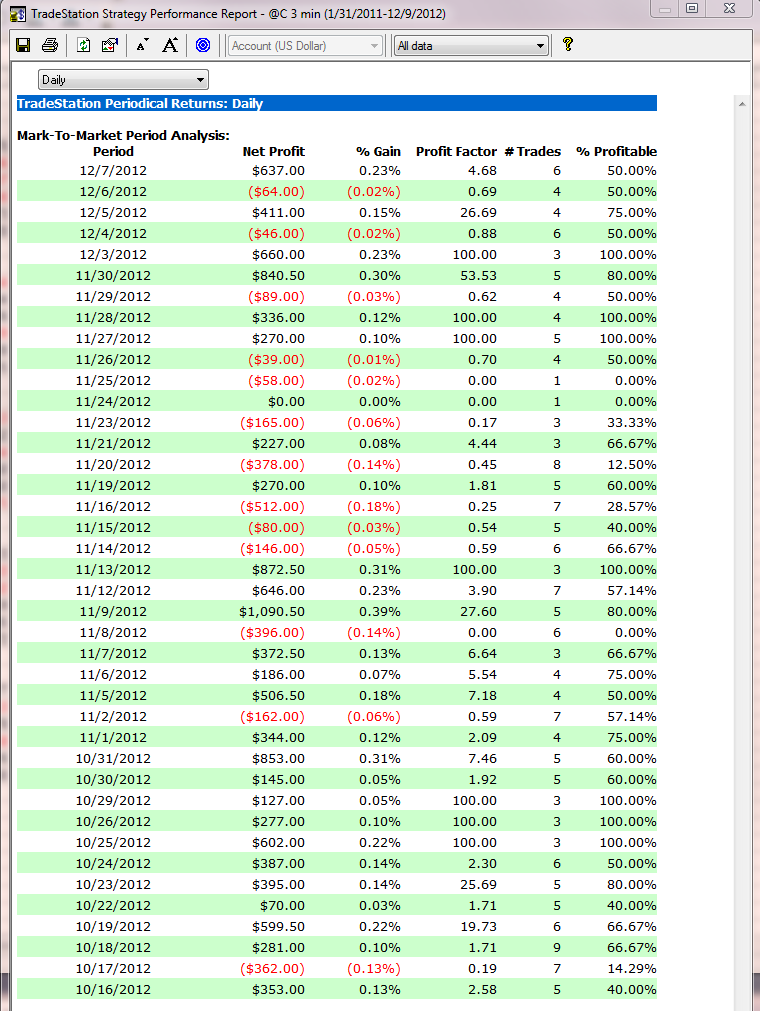Viewport: 760px width, 1011px height.
Task: Open the Daily period dropdown
Action: click(123, 79)
